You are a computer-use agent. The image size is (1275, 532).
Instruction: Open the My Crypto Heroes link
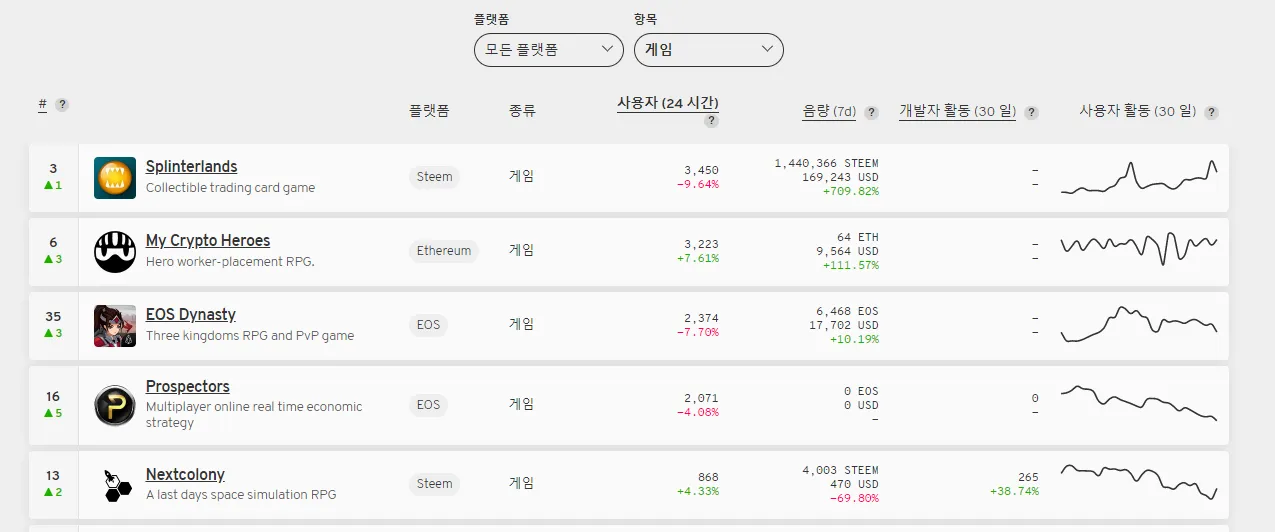tap(208, 241)
